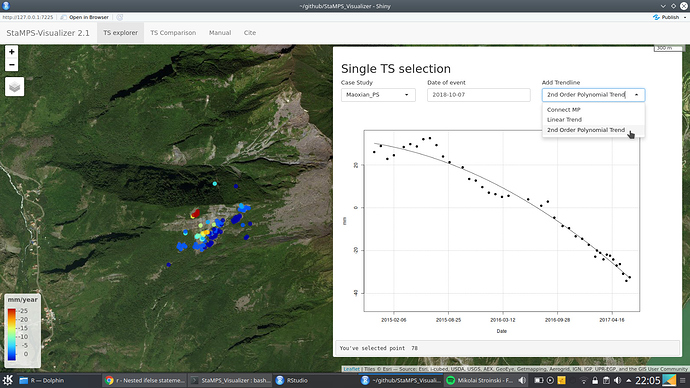Click StaMPS-Visualizer 2.1 brand title
This screenshot has height=388, width=690.
tap(48, 33)
